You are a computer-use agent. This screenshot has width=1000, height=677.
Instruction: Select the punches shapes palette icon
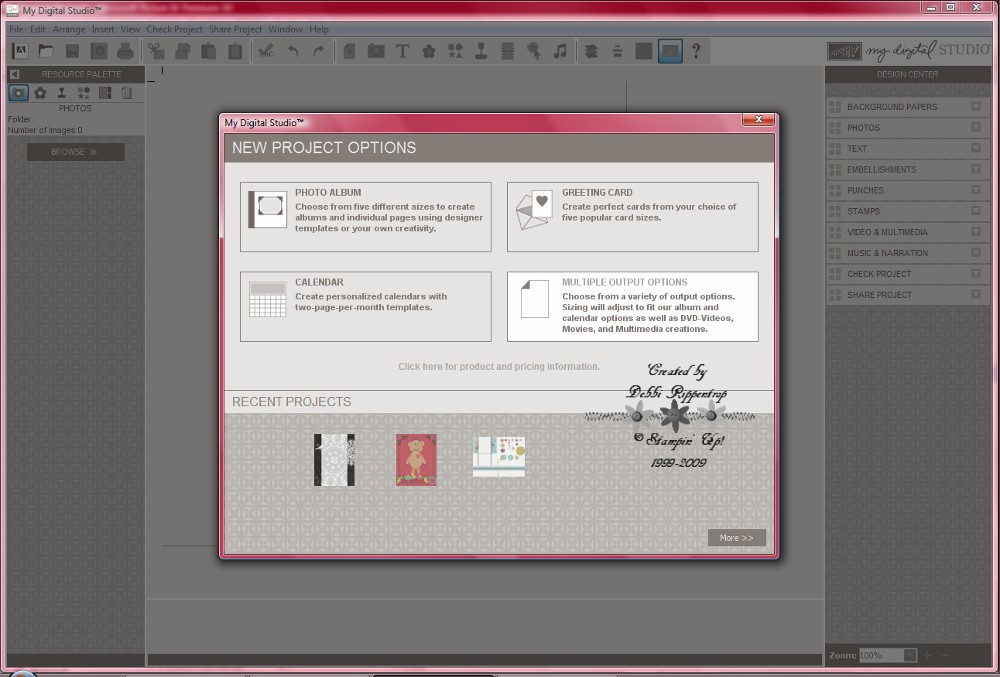84,93
